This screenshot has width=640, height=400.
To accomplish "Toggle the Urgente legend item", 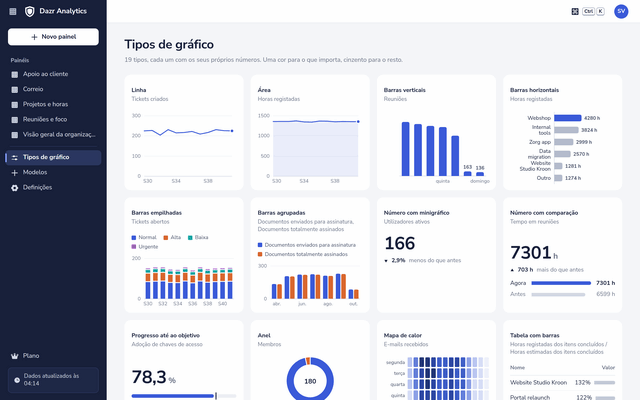I will (x=144, y=247).
